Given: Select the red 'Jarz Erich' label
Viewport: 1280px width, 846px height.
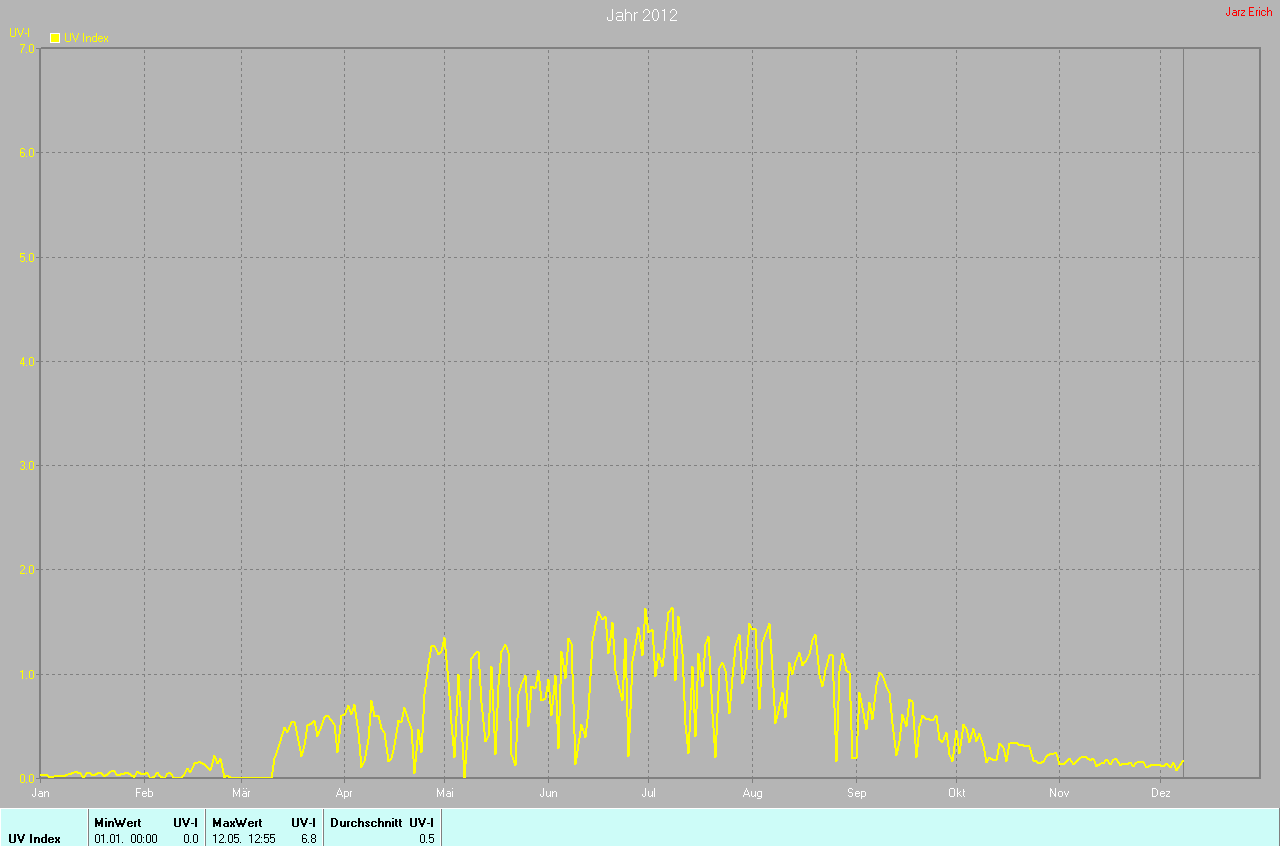Looking at the screenshot, I should (1249, 12).
